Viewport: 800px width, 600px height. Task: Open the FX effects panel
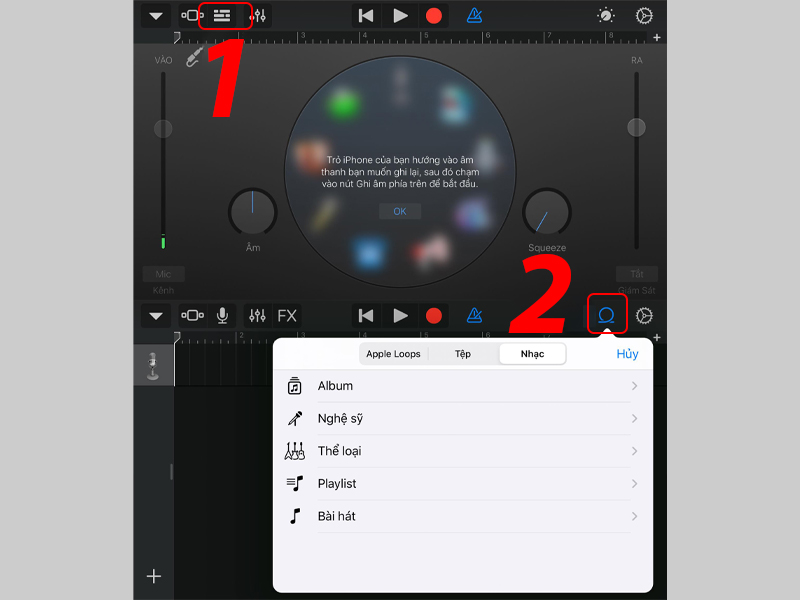[287, 316]
